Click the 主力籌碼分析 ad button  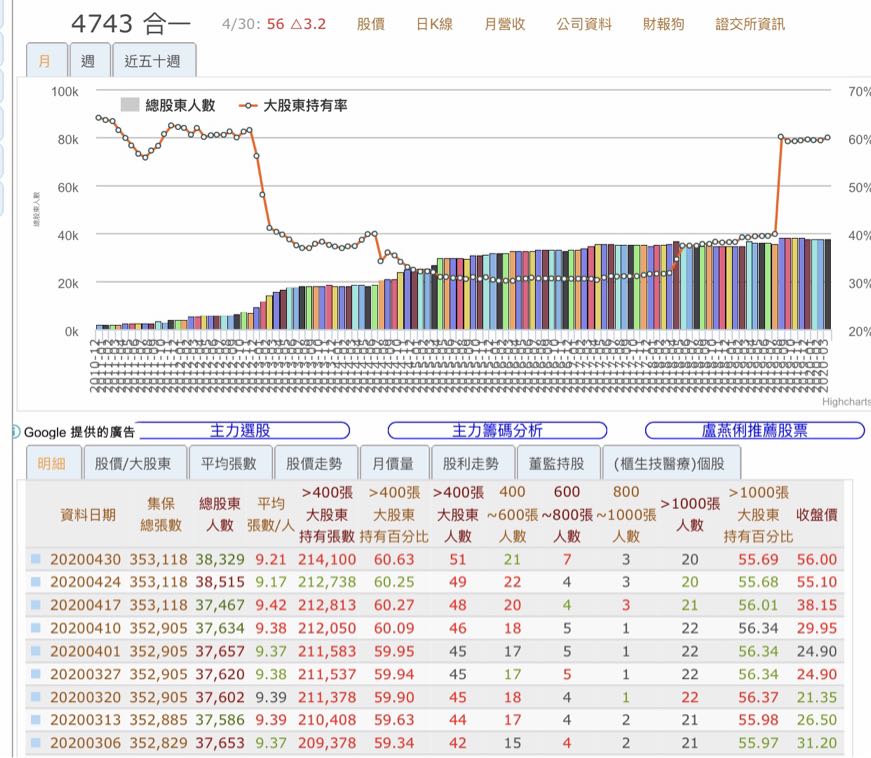tap(497, 430)
